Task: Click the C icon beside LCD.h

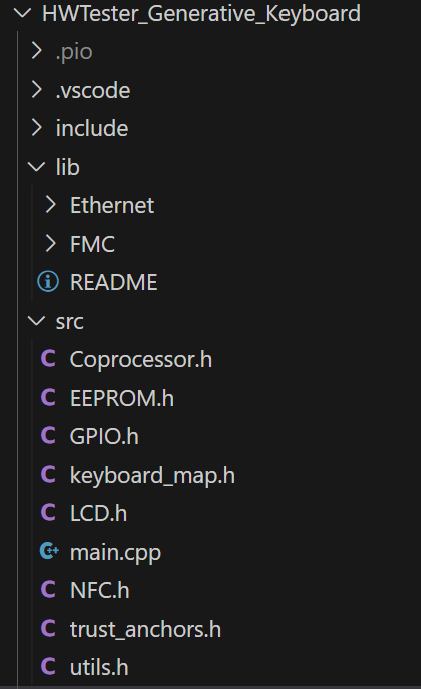Action: point(48,512)
